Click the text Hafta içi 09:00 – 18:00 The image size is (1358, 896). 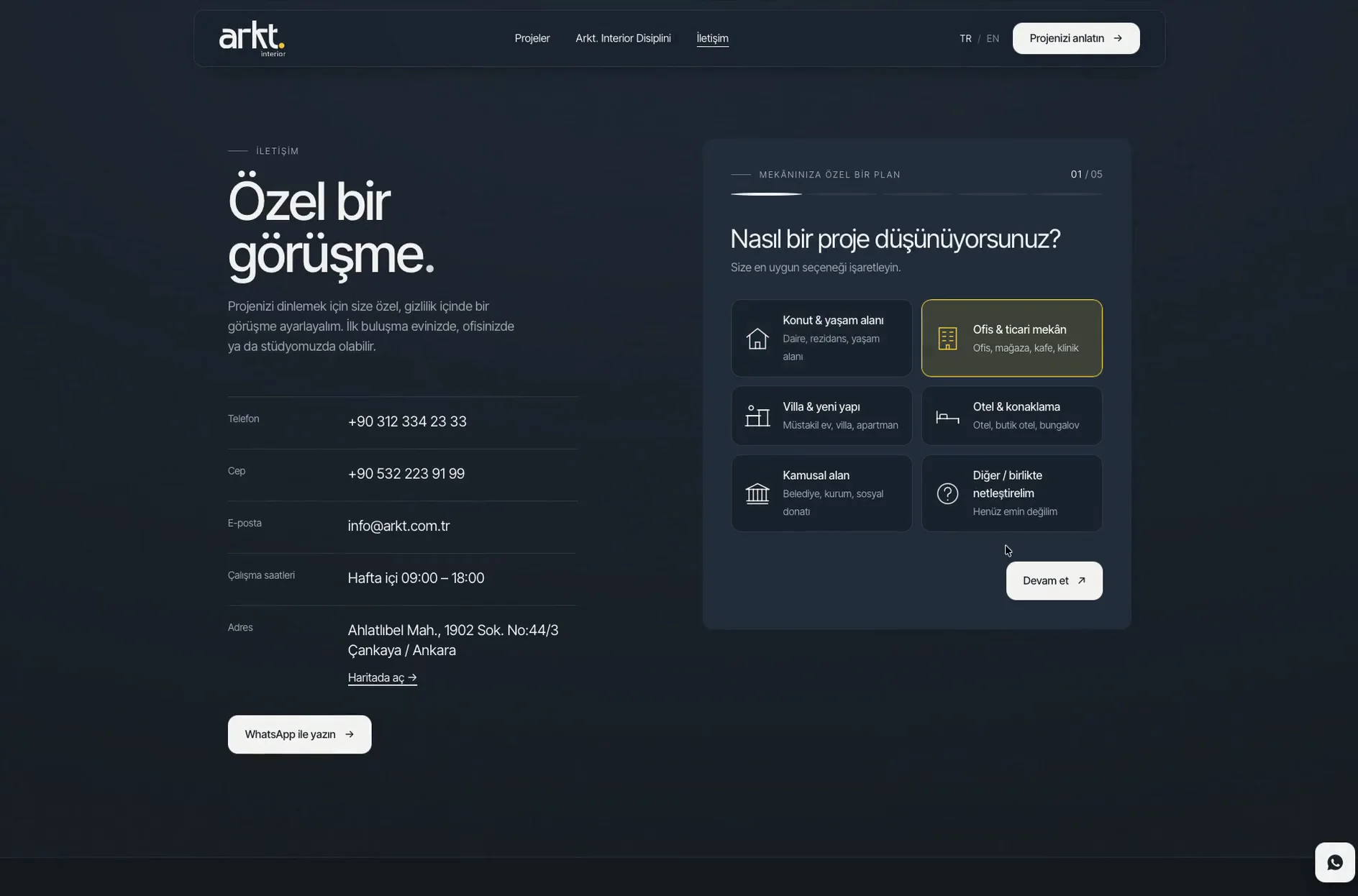[x=416, y=578]
